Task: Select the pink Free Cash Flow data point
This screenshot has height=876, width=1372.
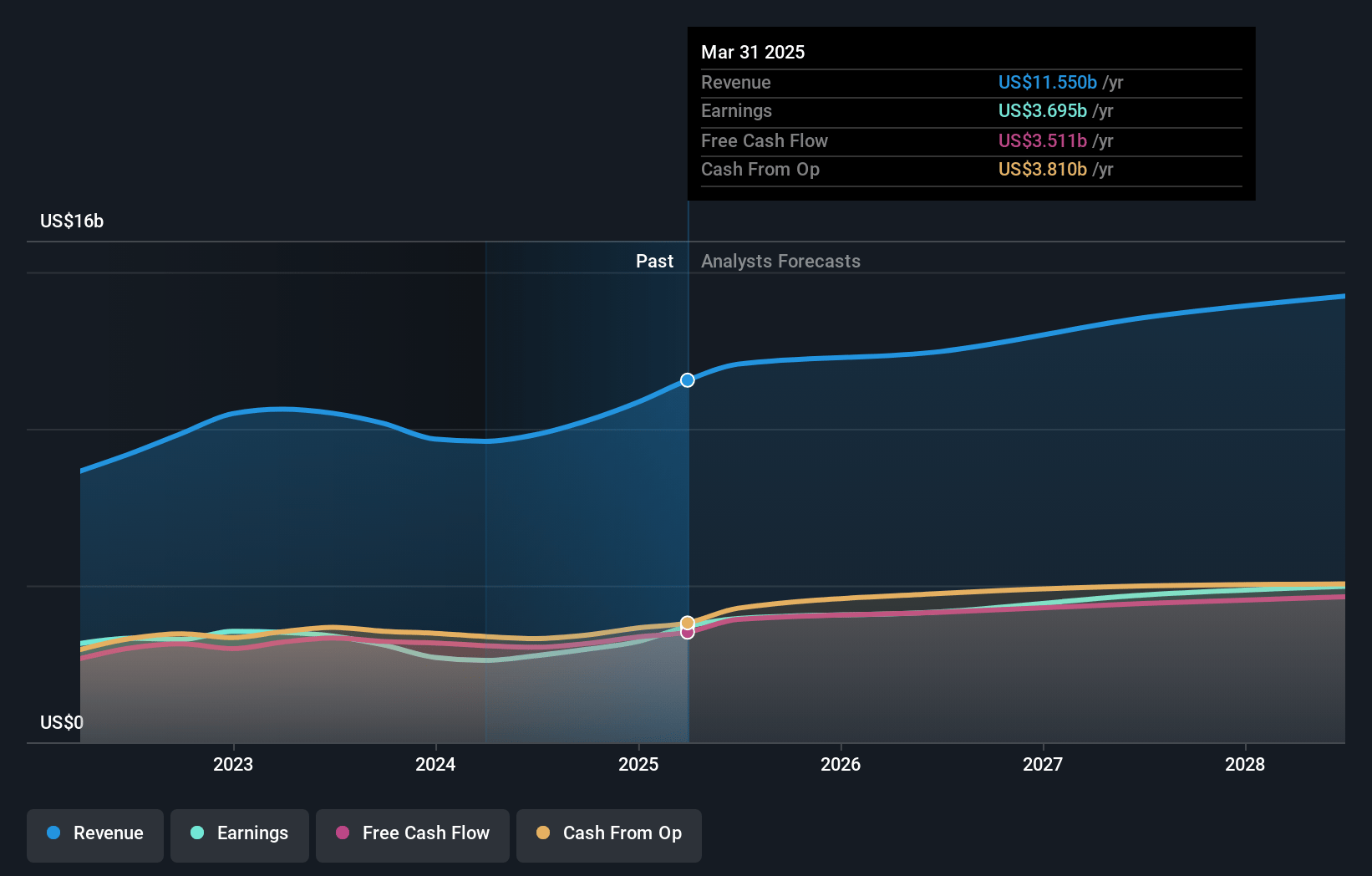Action: coord(687,633)
